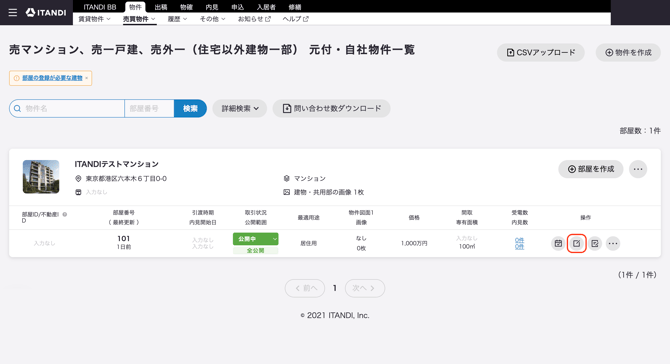Click the 物件名 search field

pyautogui.click(x=67, y=109)
